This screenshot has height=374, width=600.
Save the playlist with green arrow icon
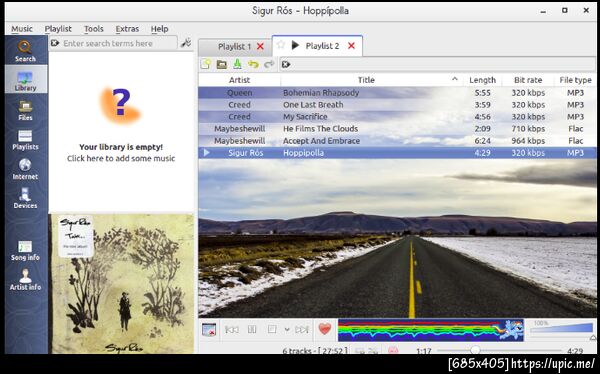pyautogui.click(x=237, y=64)
